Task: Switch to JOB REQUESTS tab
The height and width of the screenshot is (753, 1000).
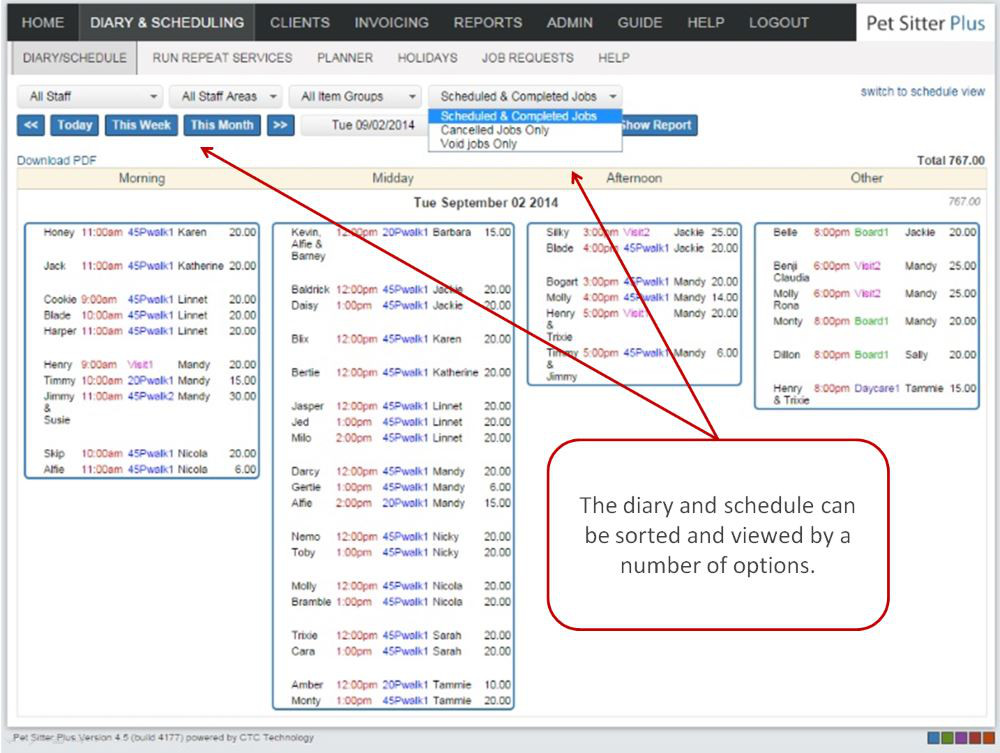Action: click(527, 57)
